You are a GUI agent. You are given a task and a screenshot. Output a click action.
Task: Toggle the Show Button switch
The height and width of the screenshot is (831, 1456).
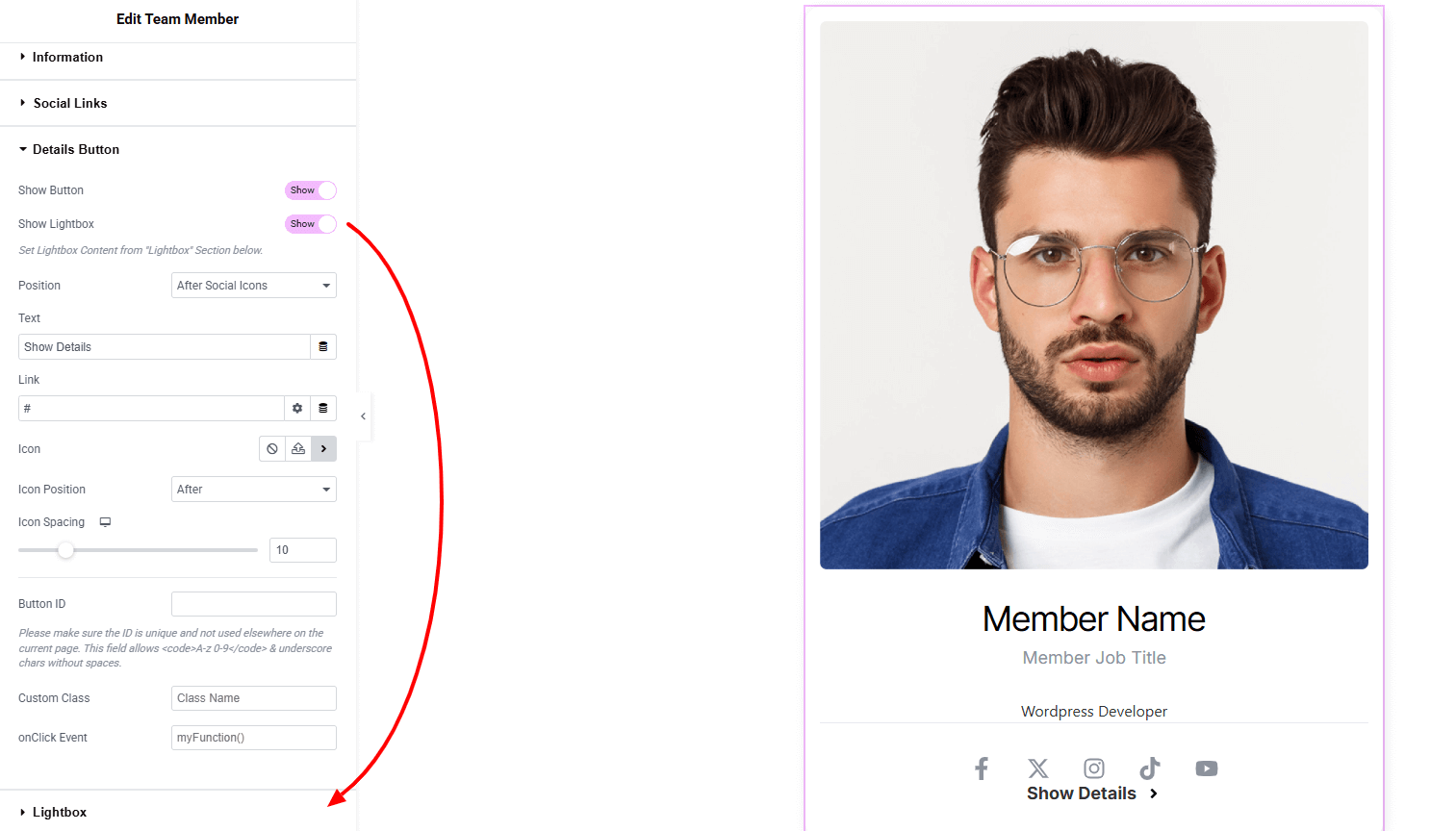coord(310,190)
